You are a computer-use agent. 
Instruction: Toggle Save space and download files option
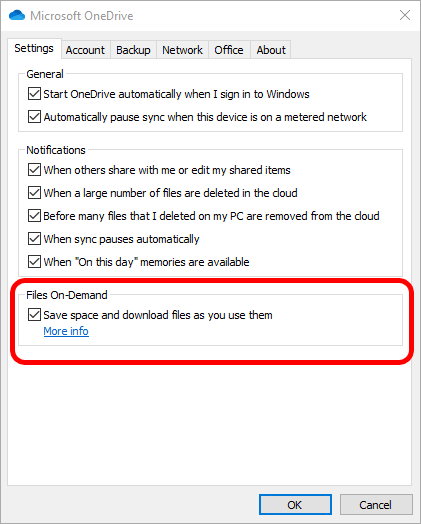[x=34, y=315]
